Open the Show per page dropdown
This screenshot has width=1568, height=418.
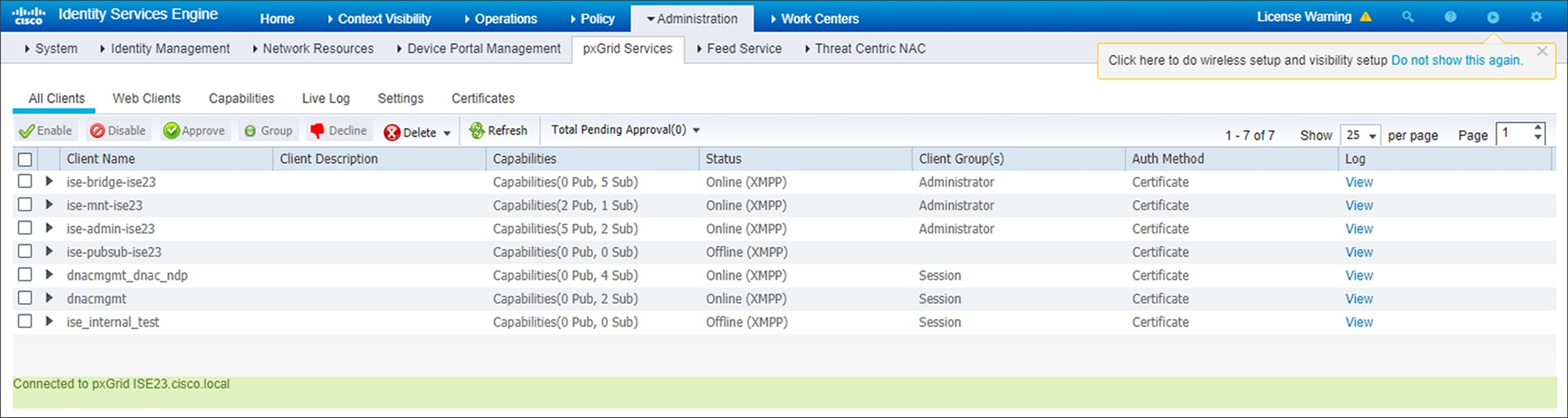pyautogui.click(x=1361, y=135)
